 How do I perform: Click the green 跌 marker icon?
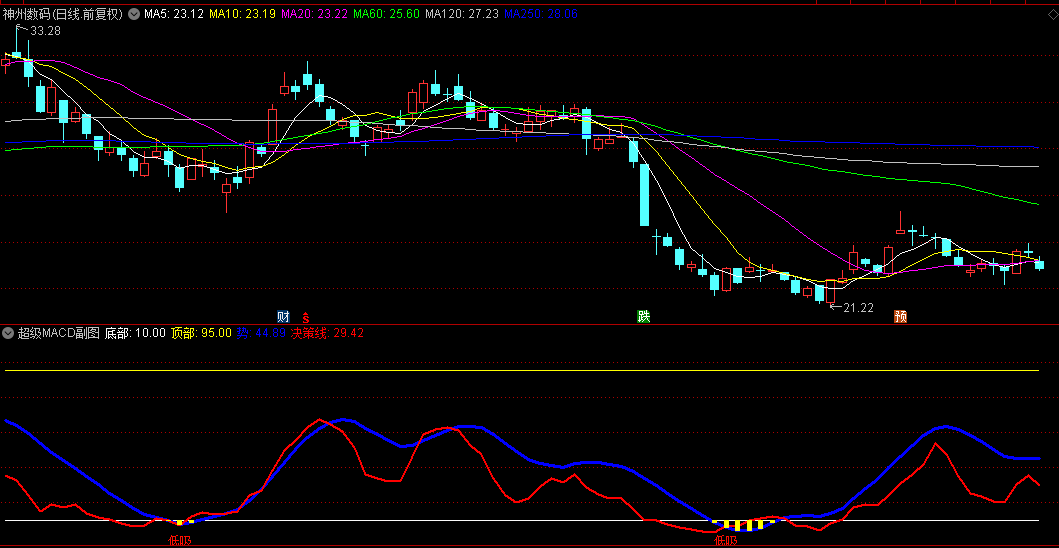644,316
